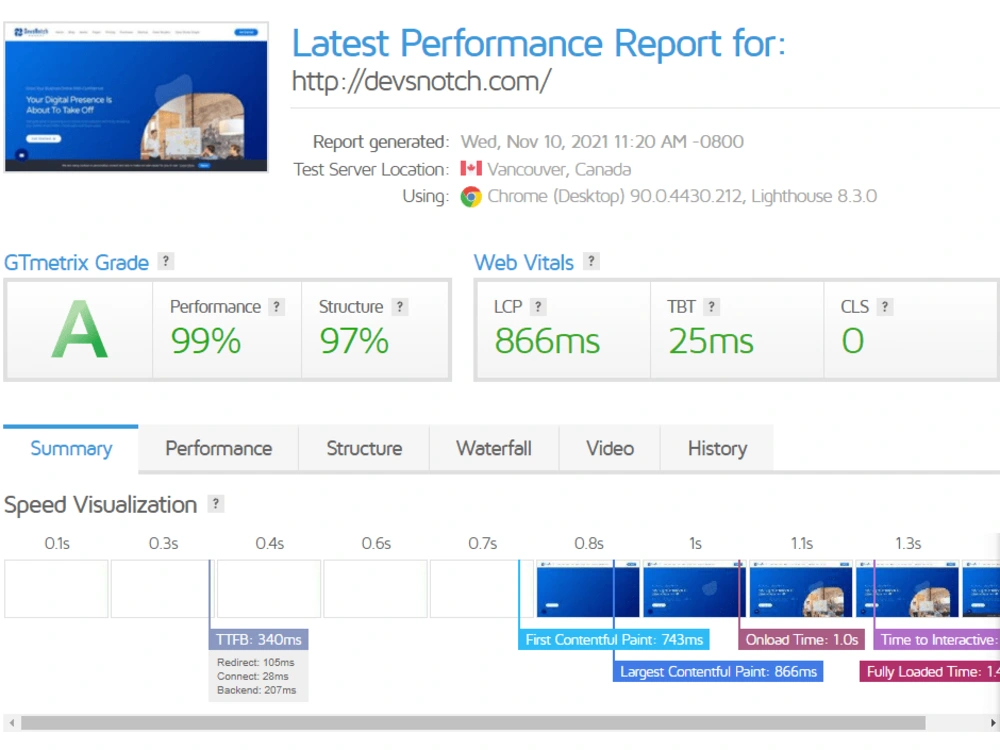Click the filmstrip frame under 1.1s
Image resolution: width=1000 pixels, height=750 pixels.
[x=801, y=589]
